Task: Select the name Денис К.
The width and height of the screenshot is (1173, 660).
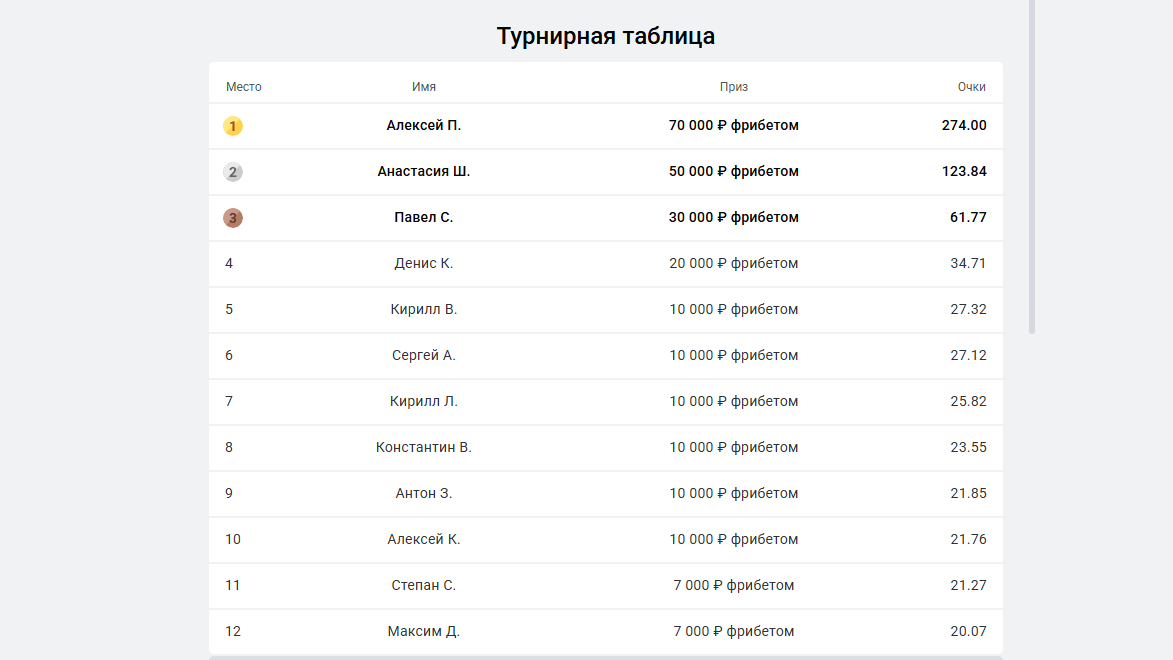Action: [x=423, y=263]
